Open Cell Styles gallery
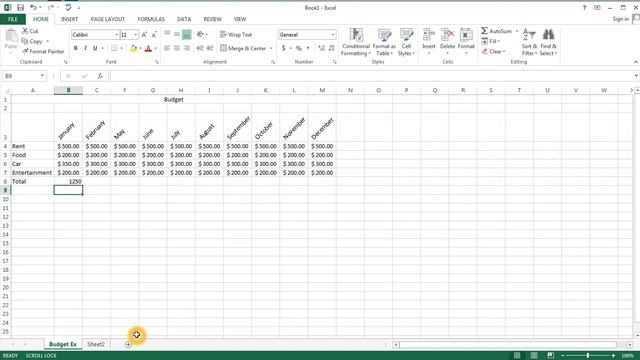640x360 pixels. point(406,42)
